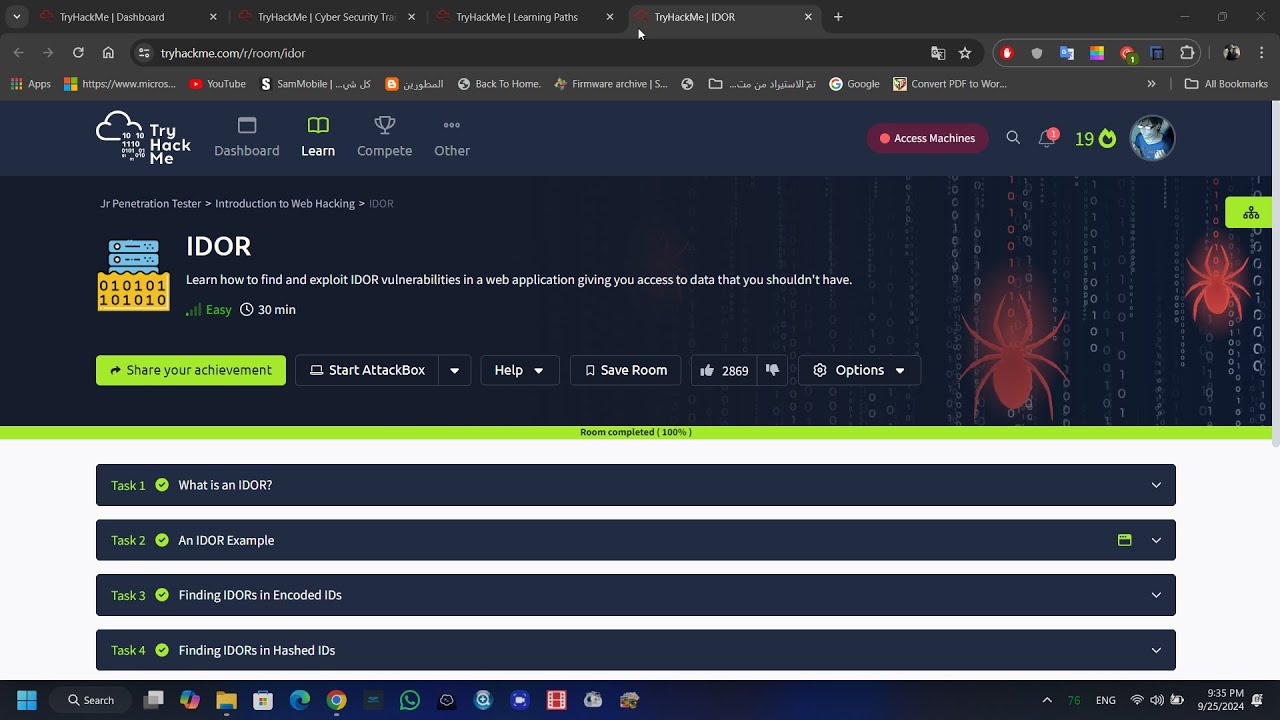This screenshot has width=1280, height=720.
Task: Click Save Room button
Action: (x=626, y=370)
